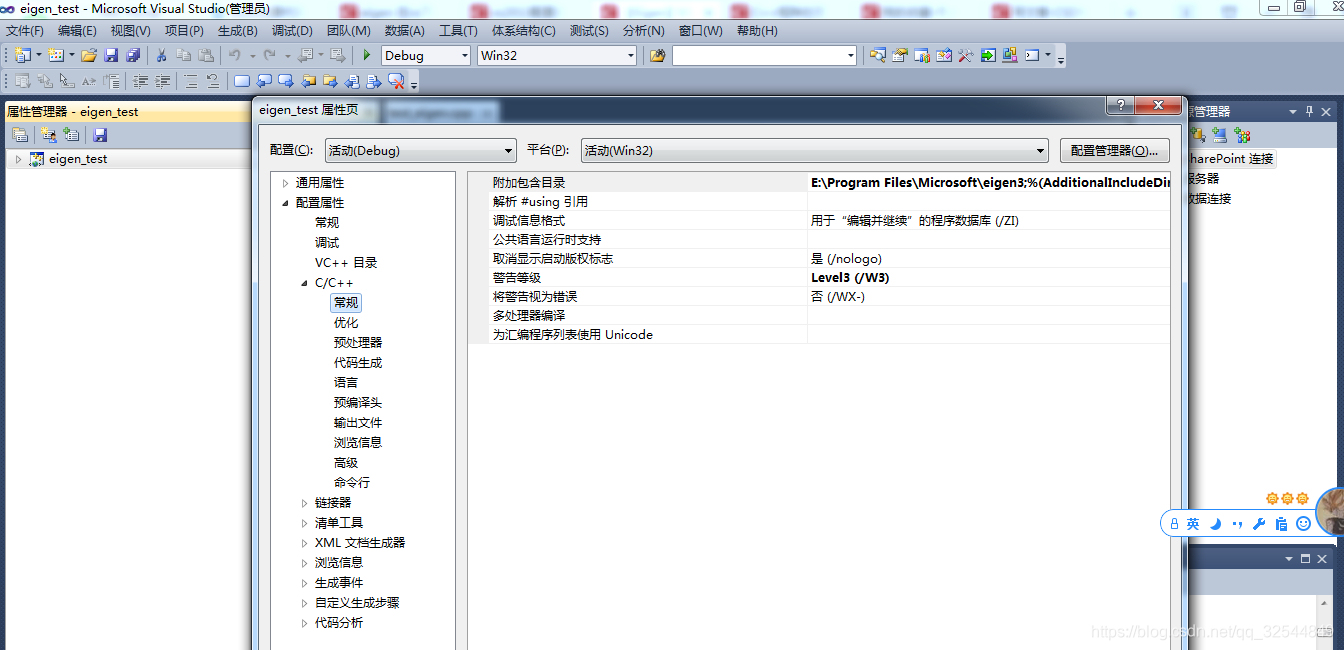Viewport: 1344px width, 650px height.
Task: Open the 文件(F) menu
Action: pos(25,31)
